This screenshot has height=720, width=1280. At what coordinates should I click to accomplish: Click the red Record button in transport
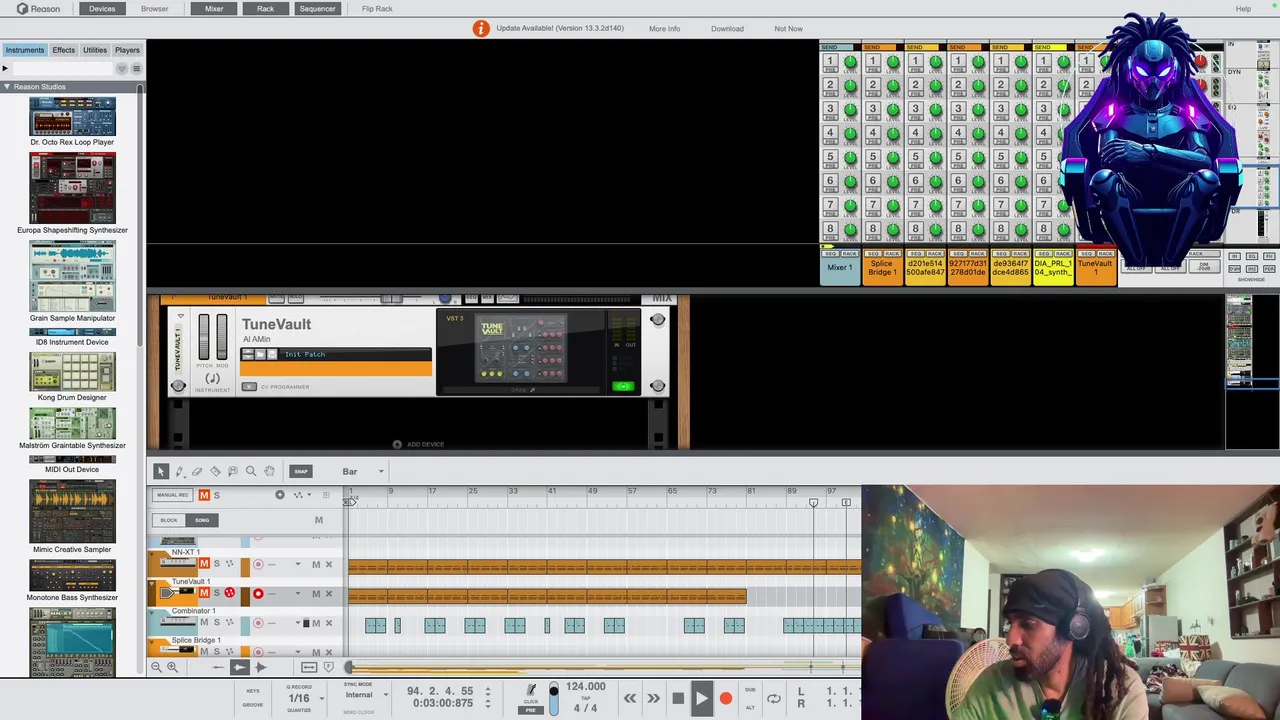pyautogui.click(x=725, y=699)
